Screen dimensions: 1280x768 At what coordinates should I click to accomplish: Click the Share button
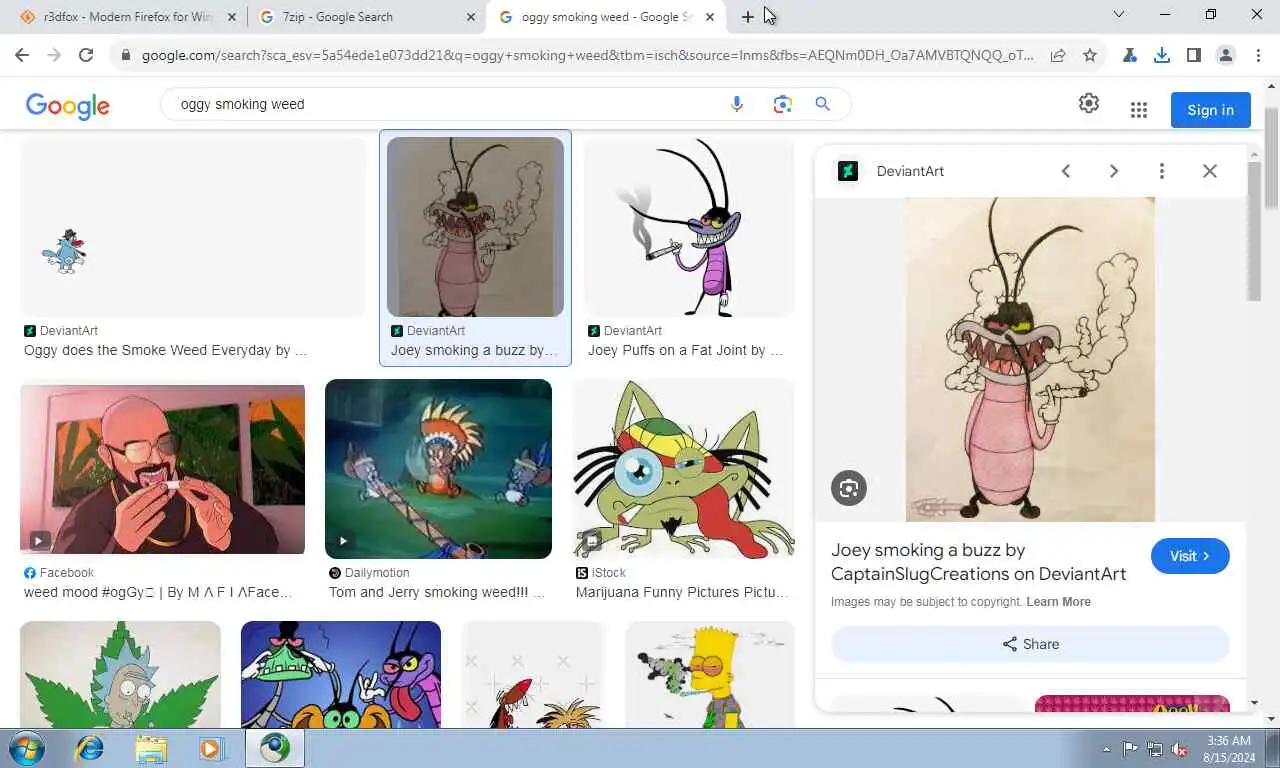pyautogui.click(x=1030, y=644)
